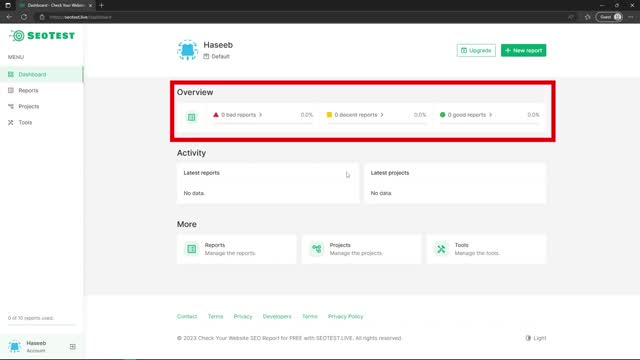Screen dimensions: 640x360
Task: Click the Haseeb avatar in the header
Action: pyautogui.click(x=187, y=50)
